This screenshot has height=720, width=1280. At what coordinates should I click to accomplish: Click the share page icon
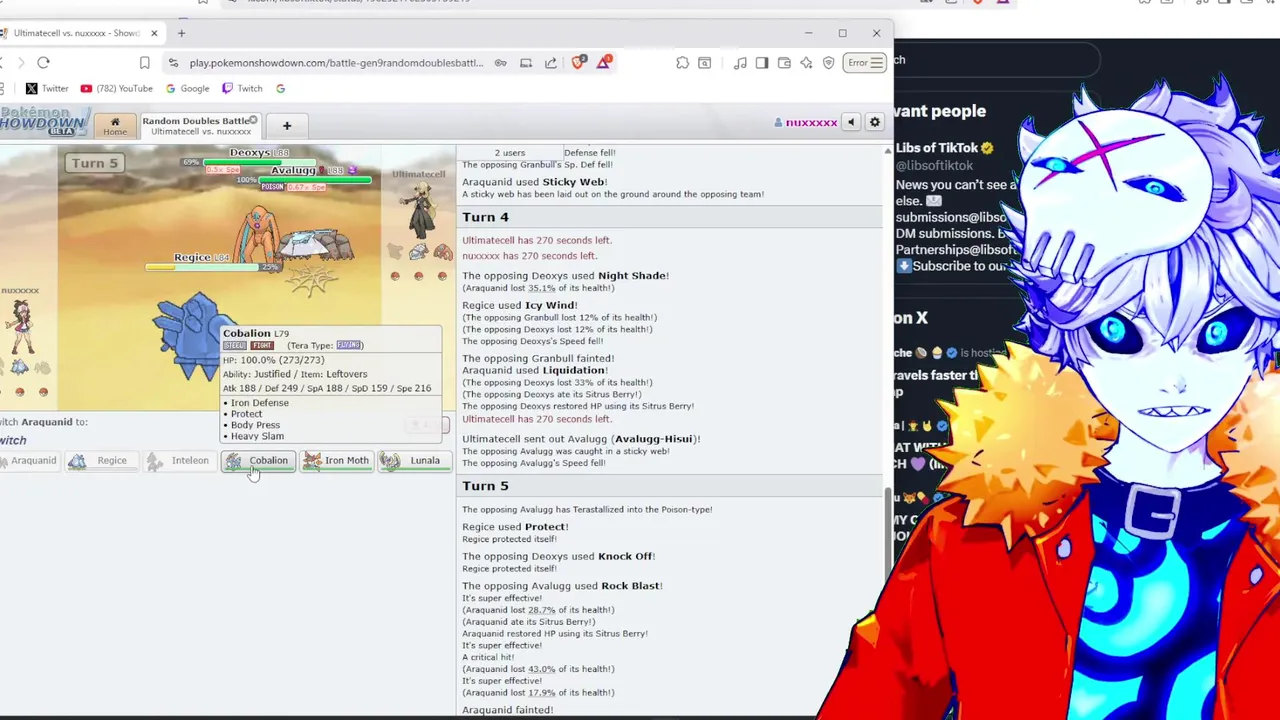[551, 63]
